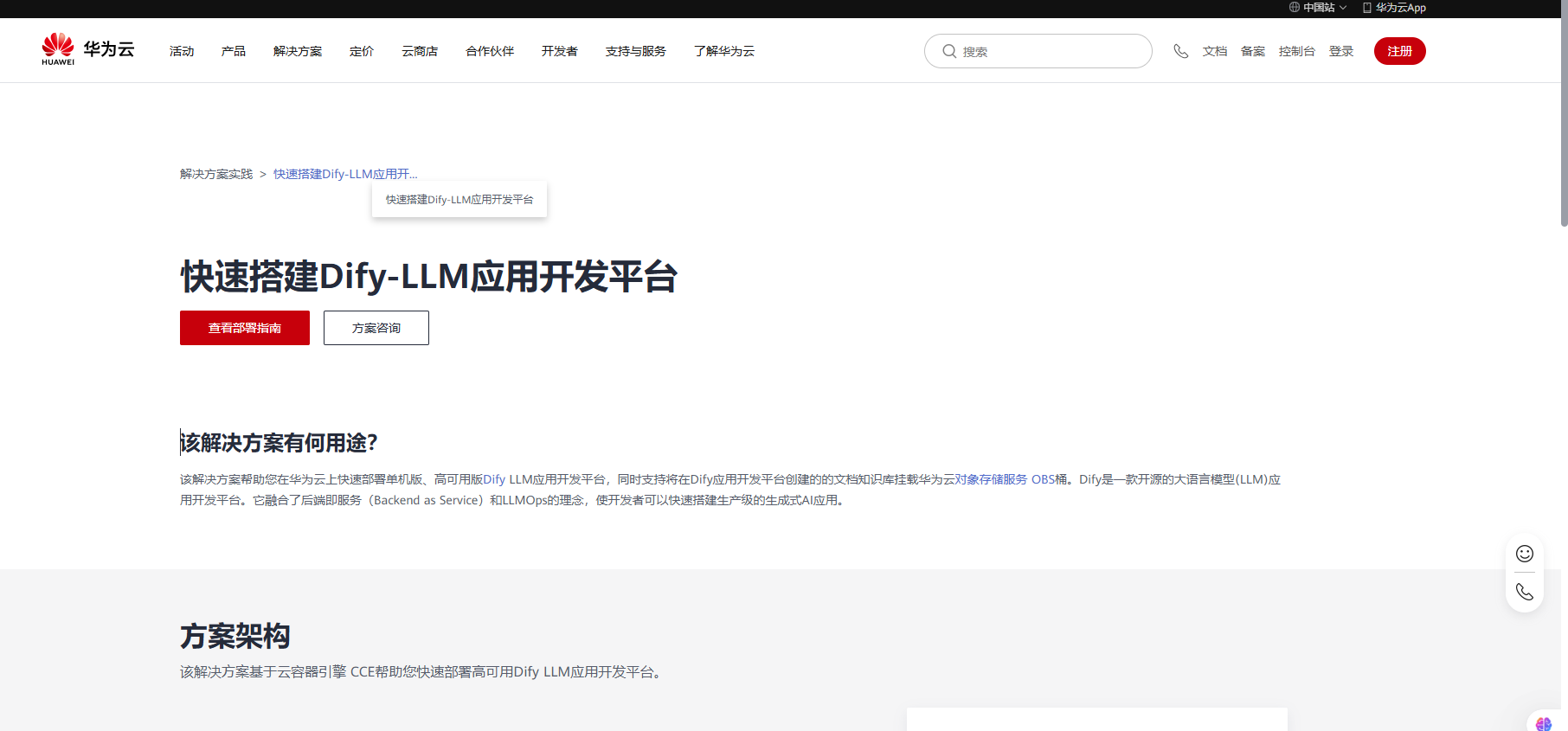Click the search magnifier icon

[x=949, y=51]
